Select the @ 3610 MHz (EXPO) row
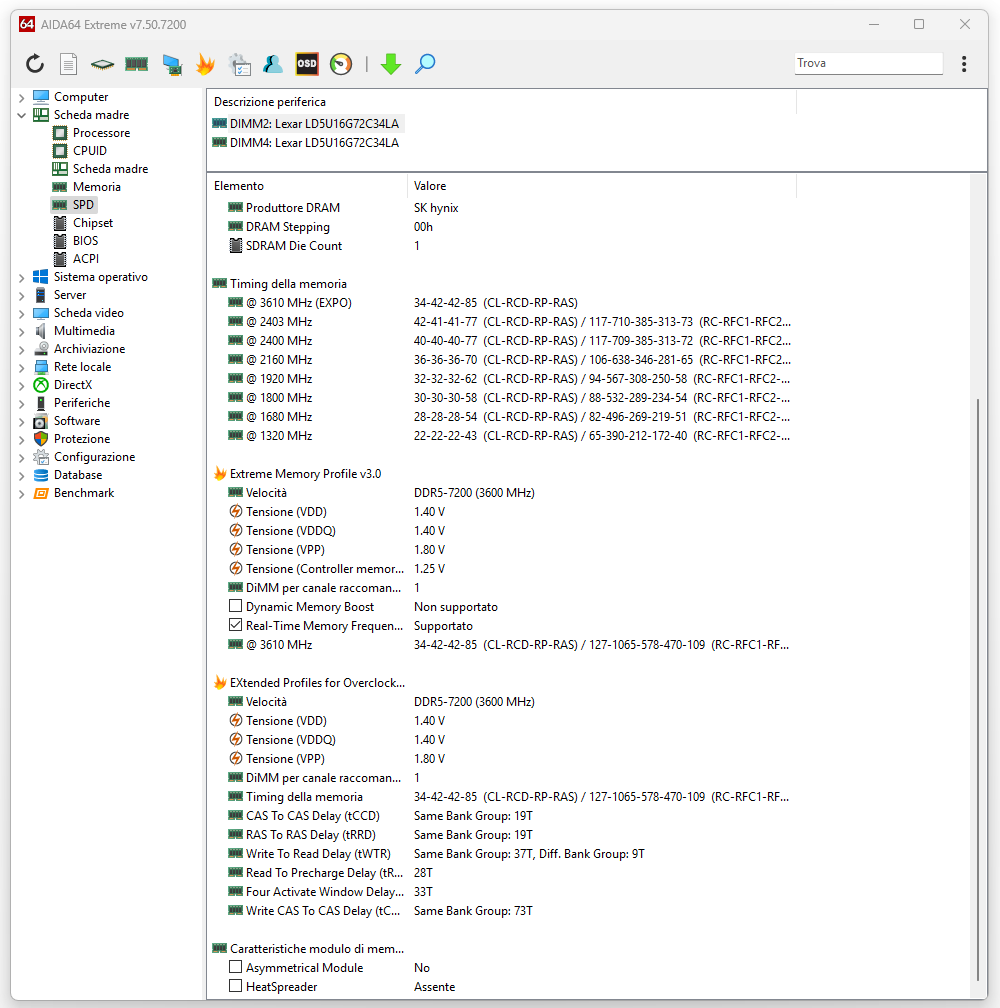Viewport: 1000px width, 1008px height. coord(503,303)
